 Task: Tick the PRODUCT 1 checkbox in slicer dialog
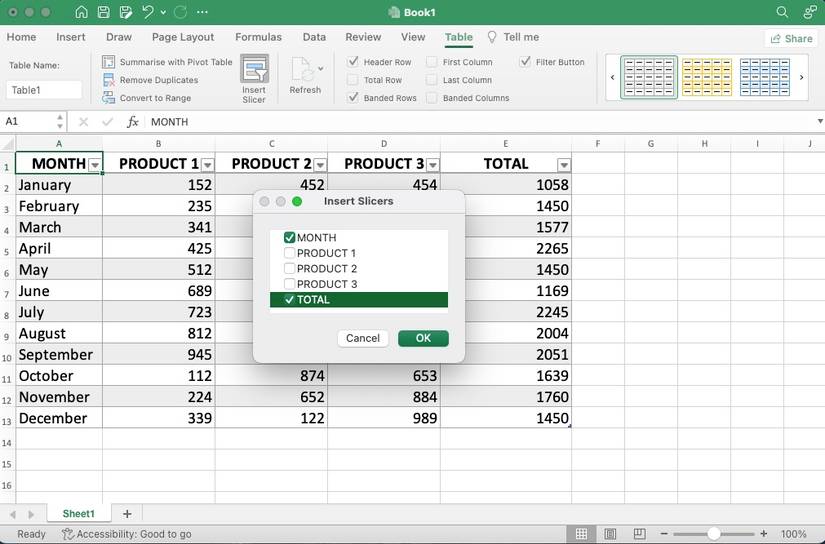point(290,253)
